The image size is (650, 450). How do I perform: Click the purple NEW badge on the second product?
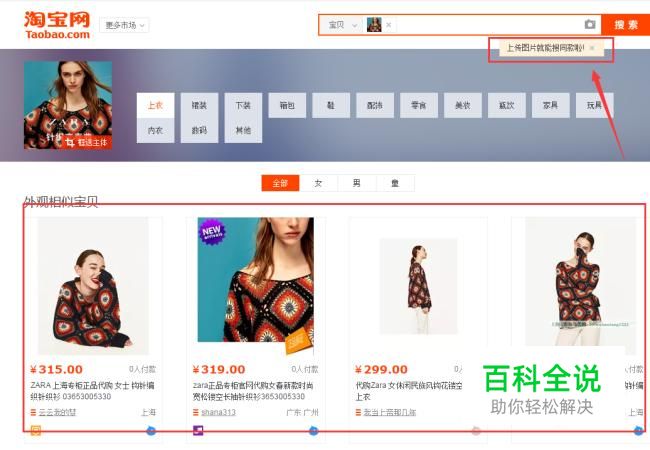(x=212, y=232)
